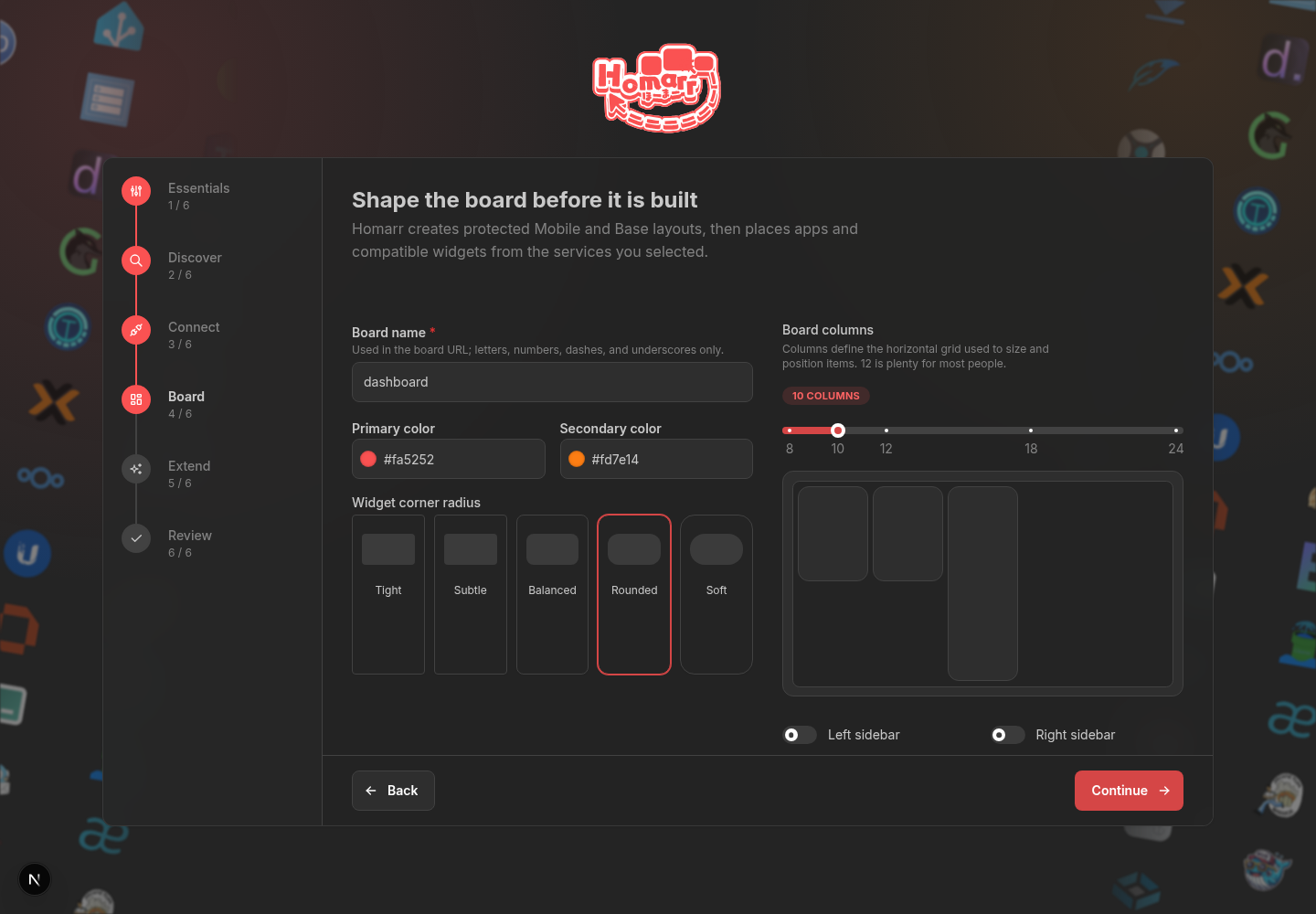The width and height of the screenshot is (1316, 914).
Task: Set slider to the 18 mark
Action: coord(1031,430)
